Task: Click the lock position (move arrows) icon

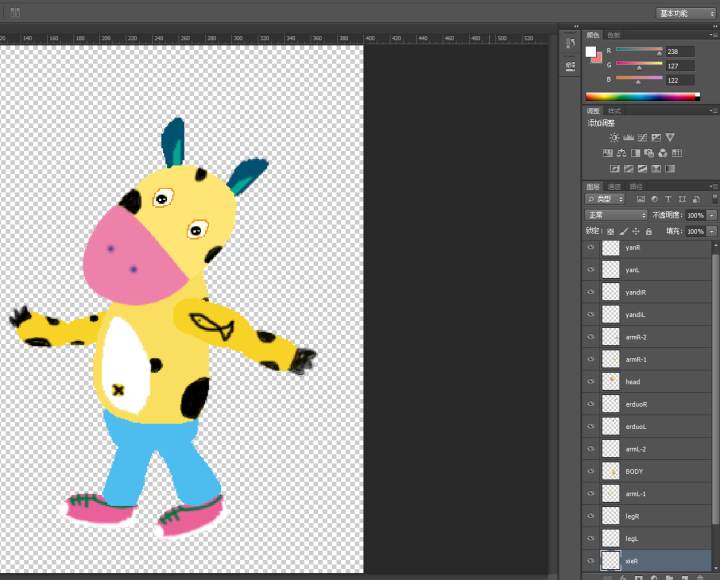Action: (x=636, y=231)
